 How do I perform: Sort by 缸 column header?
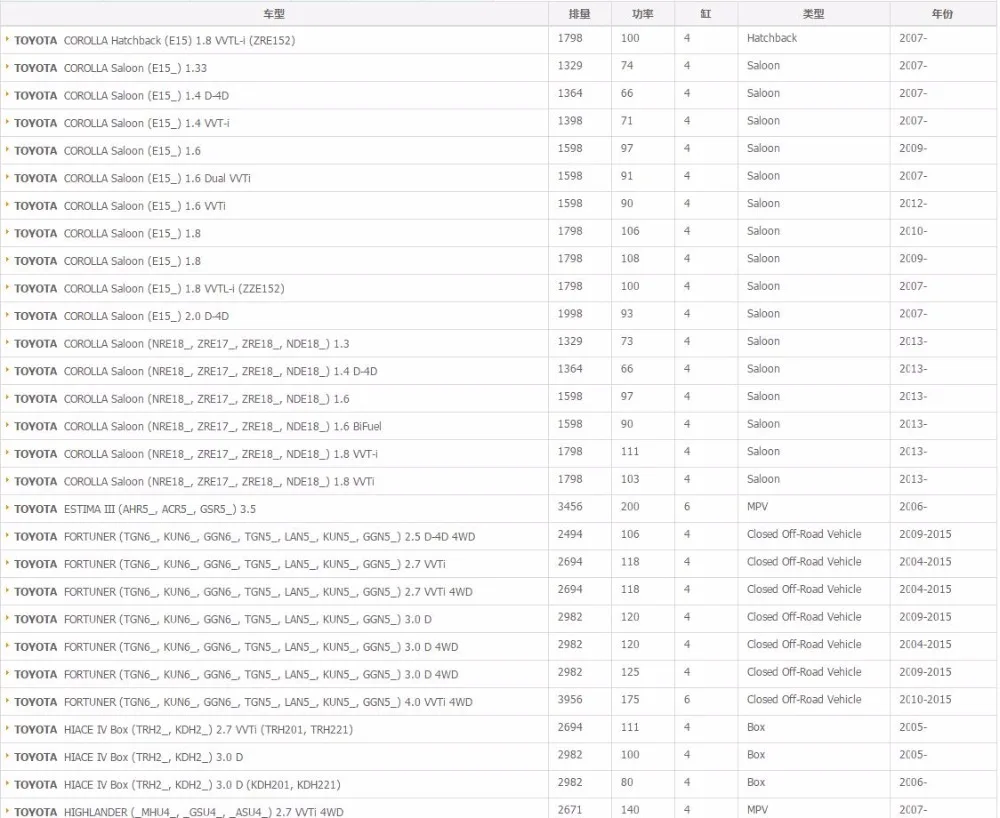pyautogui.click(x=705, y=14)
